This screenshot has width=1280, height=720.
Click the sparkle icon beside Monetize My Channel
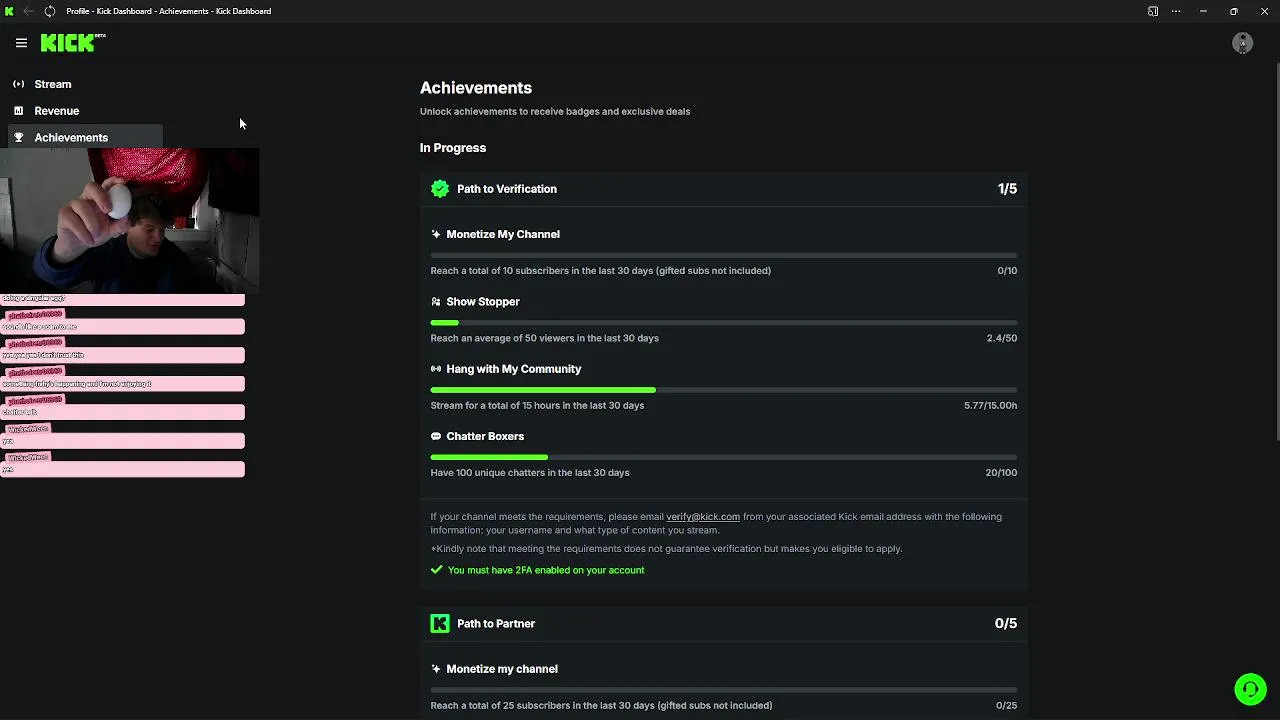click(436, 234)
